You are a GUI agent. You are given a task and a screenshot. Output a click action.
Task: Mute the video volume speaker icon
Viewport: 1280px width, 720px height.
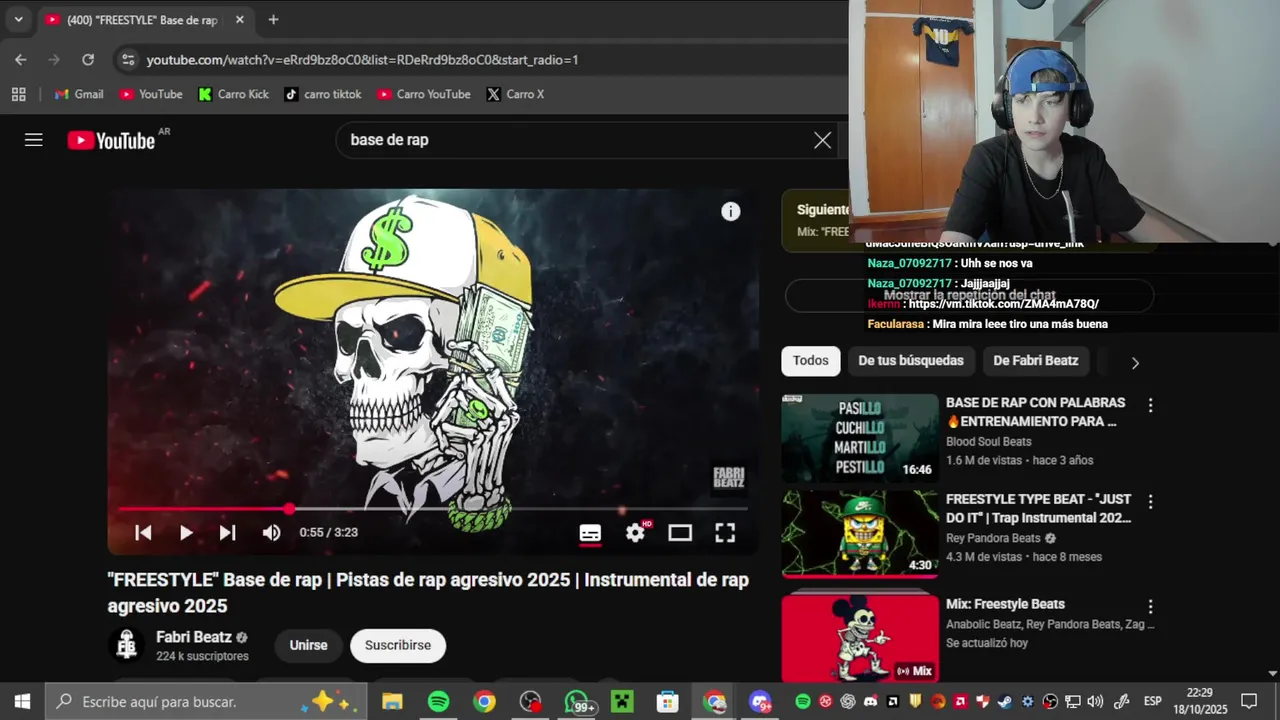(271, 532)
